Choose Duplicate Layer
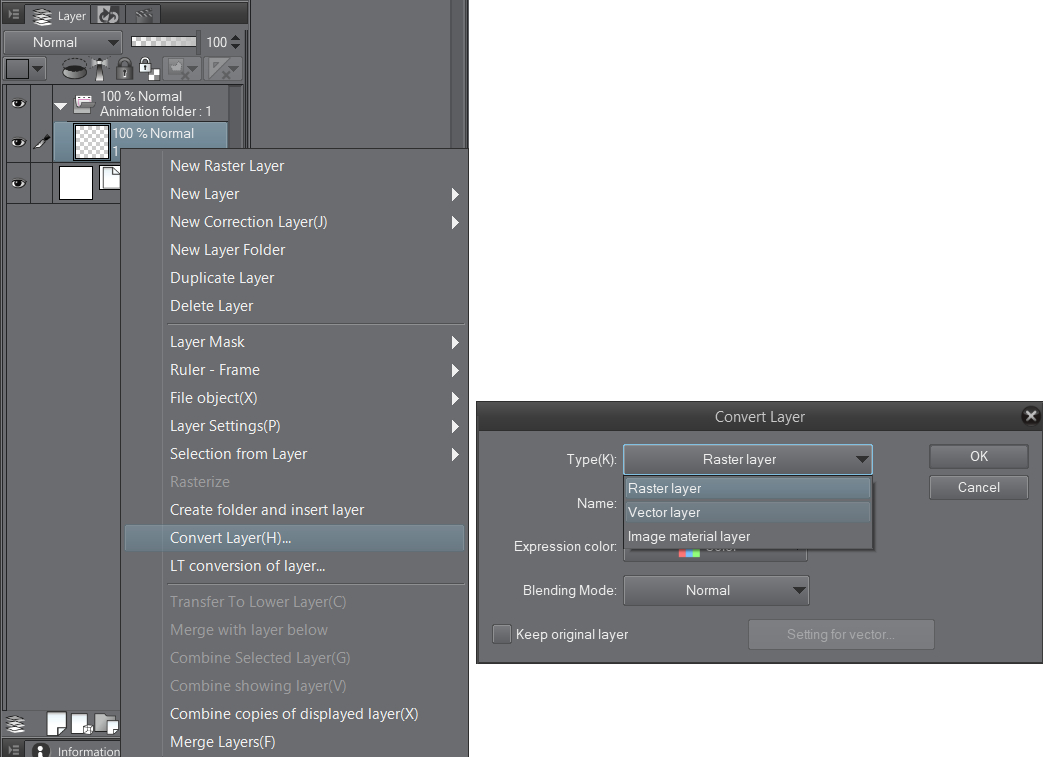Viewport: 1043px width, 757px height. click(x=294, y=277)
